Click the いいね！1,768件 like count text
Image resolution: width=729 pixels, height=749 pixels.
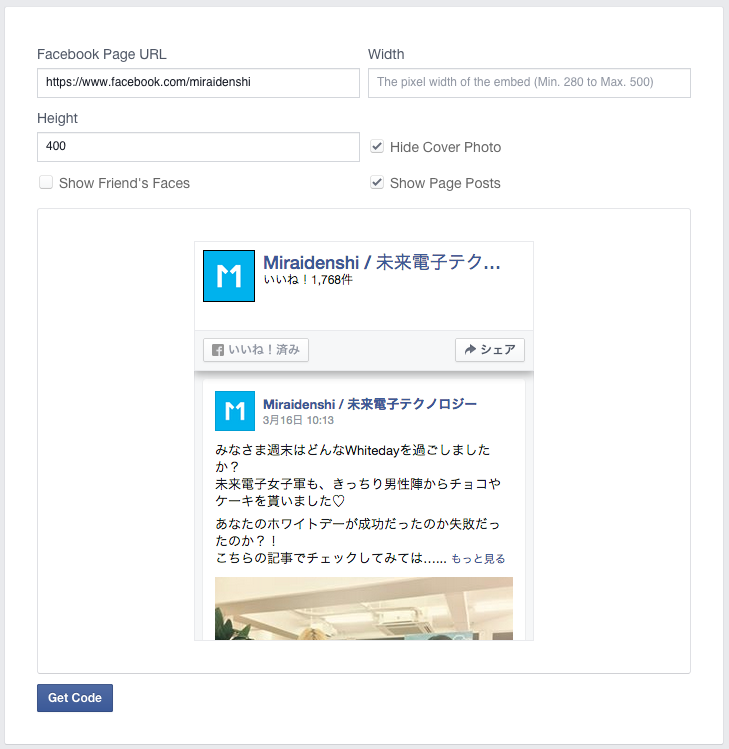click(308, 280)
